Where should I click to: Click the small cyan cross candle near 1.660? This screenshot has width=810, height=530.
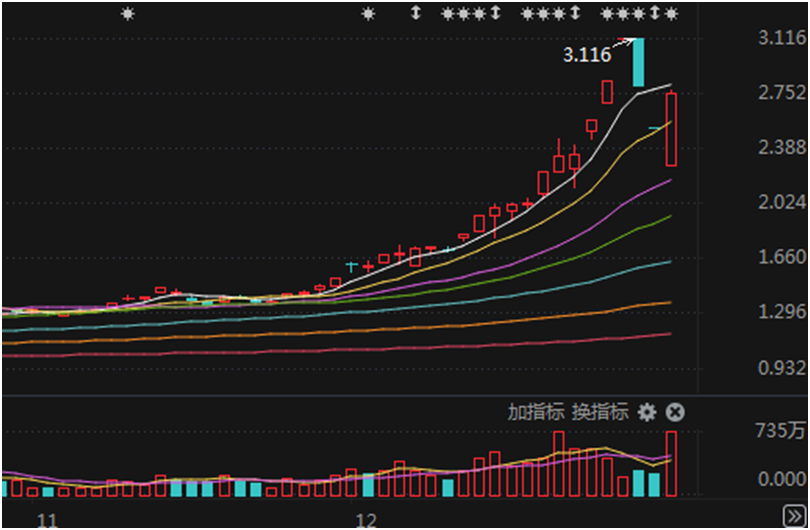352,265
